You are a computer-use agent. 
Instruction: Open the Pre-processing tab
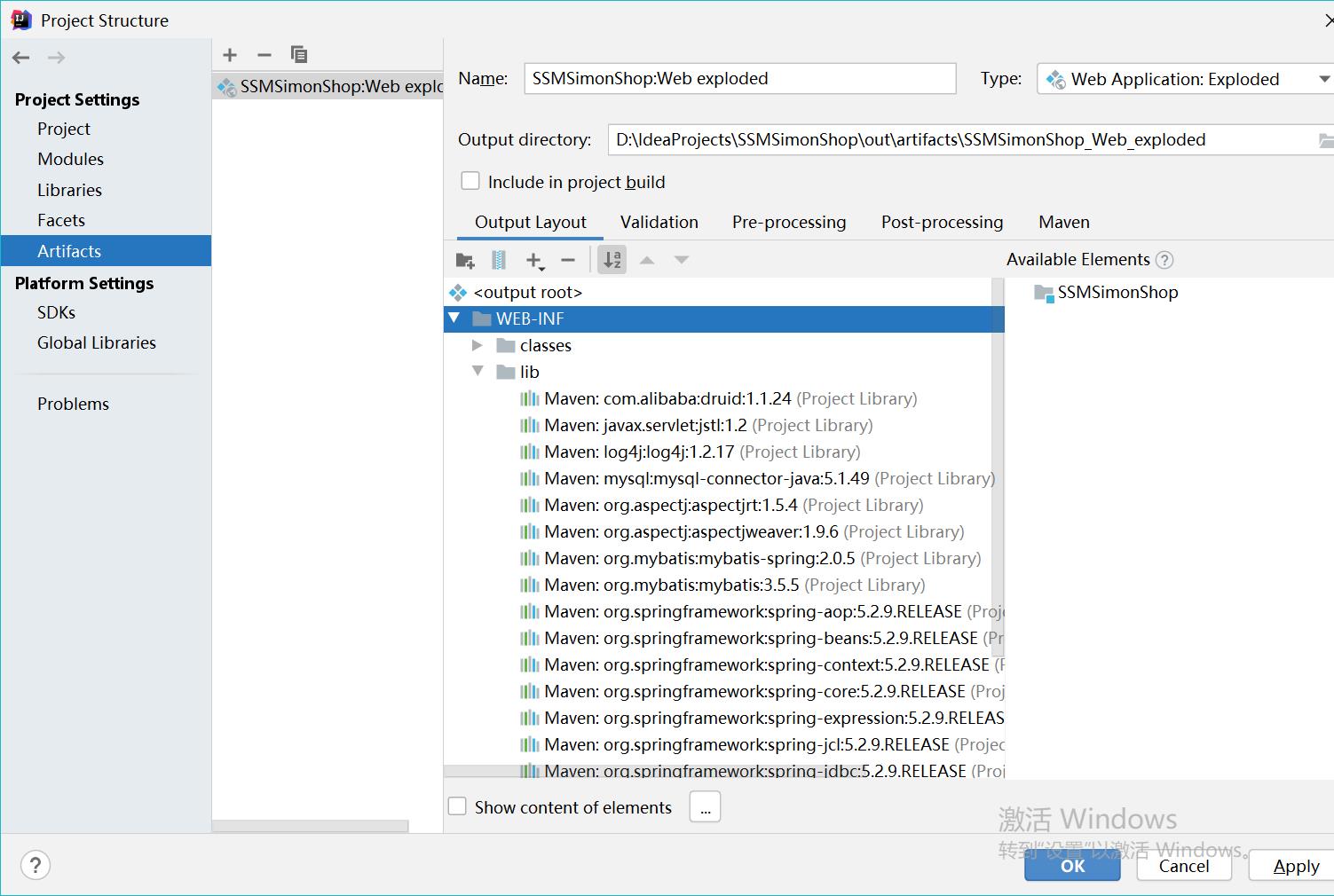point(789,222)
